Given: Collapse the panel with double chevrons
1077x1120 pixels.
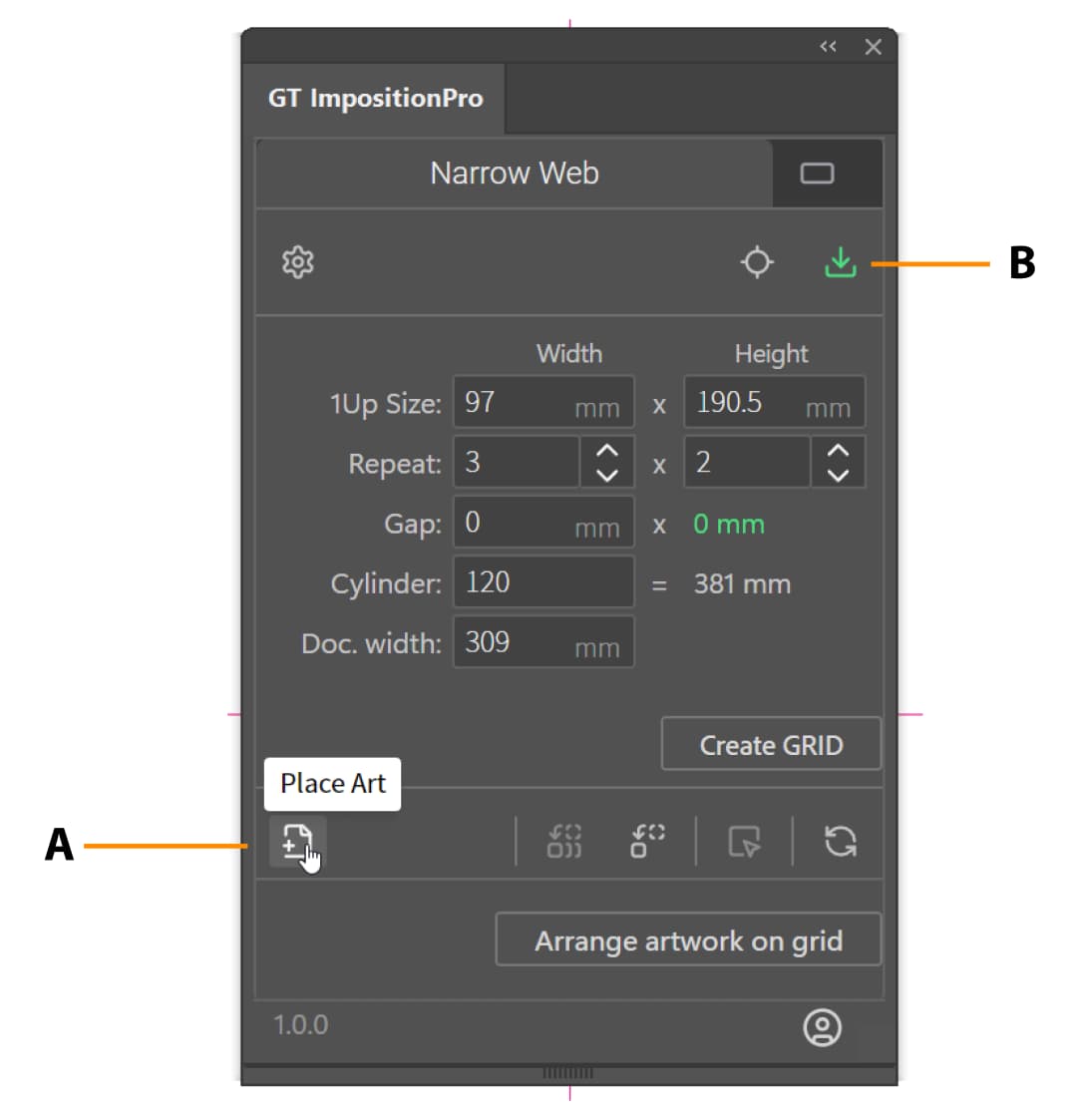Looking at the screenshot, I should 828,47.
